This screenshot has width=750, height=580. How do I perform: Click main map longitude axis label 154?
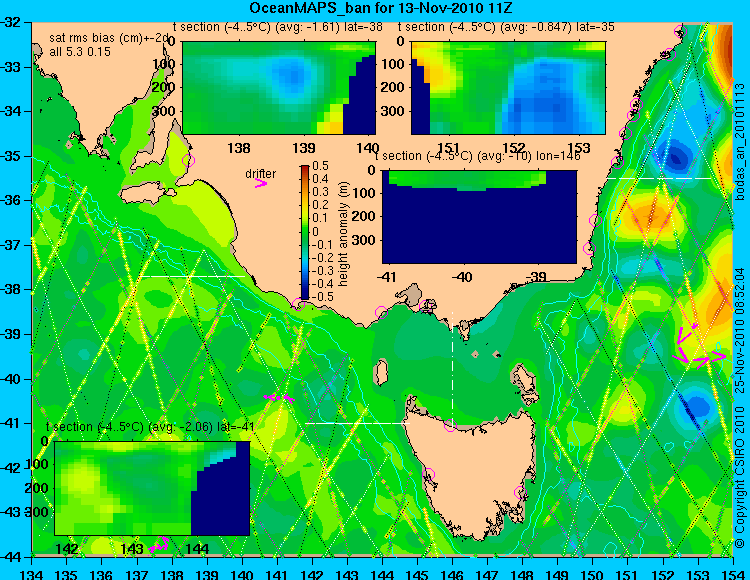click(x=733, y=574)
